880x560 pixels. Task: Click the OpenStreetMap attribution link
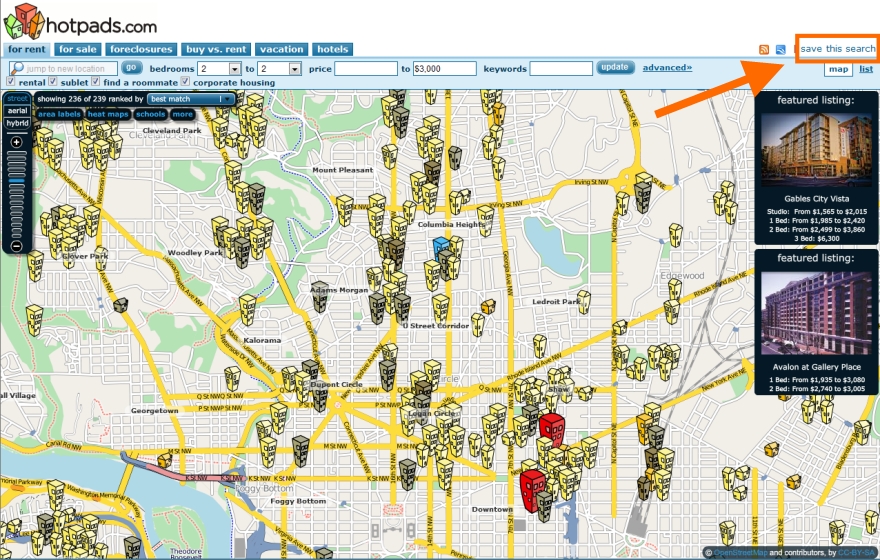click(741, 553)
